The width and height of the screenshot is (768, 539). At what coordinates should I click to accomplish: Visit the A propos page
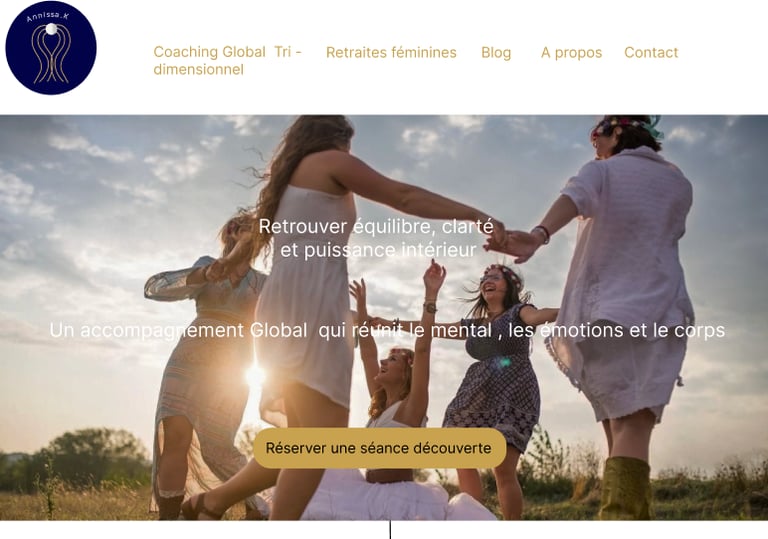(571, 52)
